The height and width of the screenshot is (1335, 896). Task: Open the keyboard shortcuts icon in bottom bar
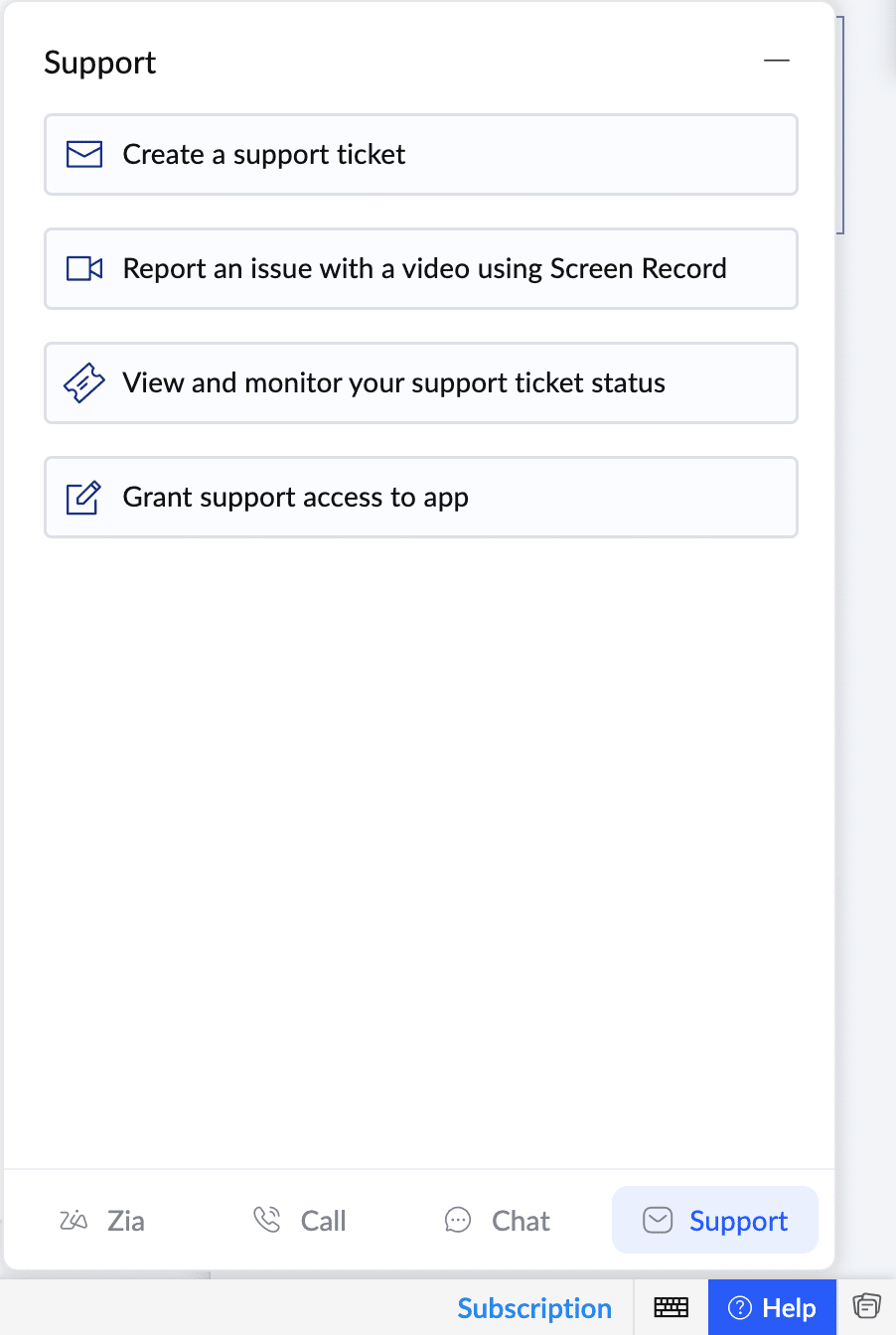click(x=671, y=1308)
